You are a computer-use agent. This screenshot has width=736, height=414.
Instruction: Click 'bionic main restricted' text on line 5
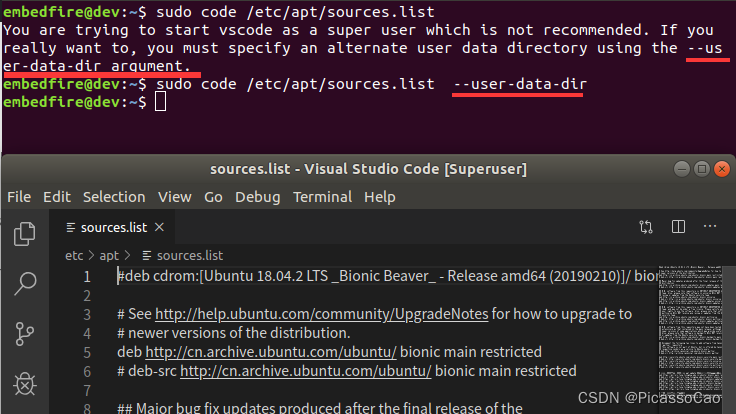click(471, 352)
